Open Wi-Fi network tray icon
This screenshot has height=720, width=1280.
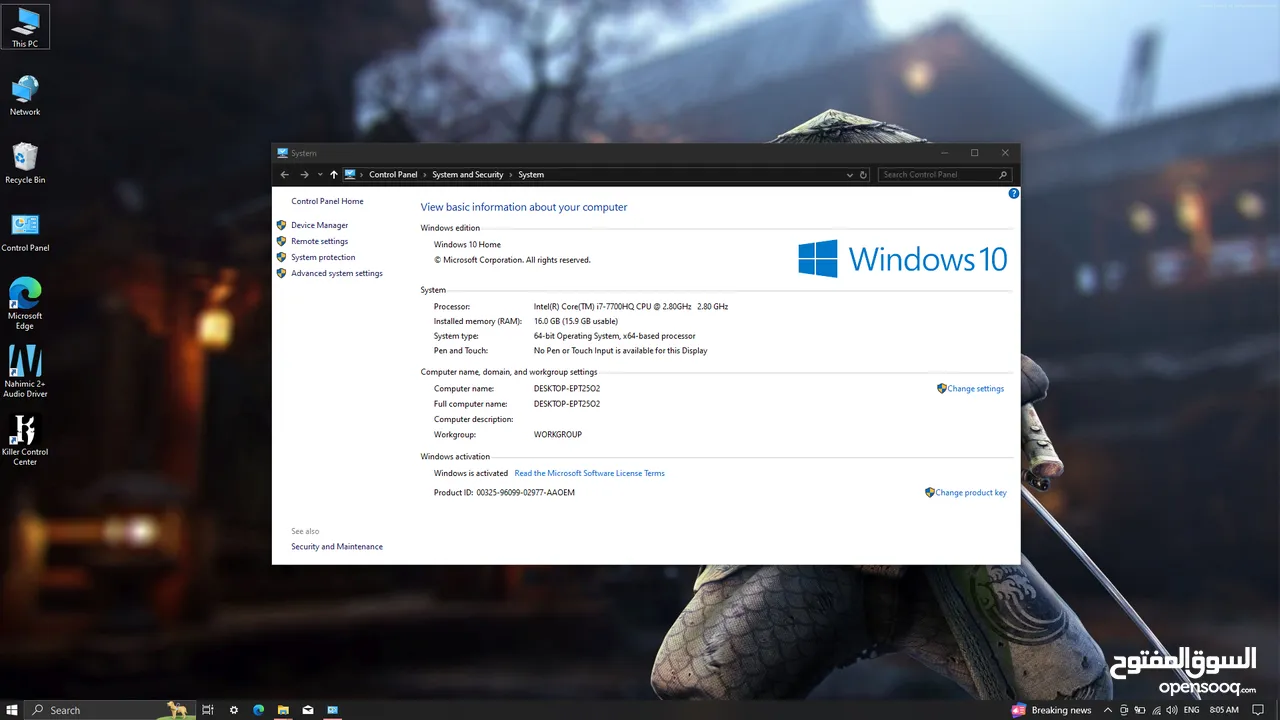pyautogui.click(x=1156, y=710)
